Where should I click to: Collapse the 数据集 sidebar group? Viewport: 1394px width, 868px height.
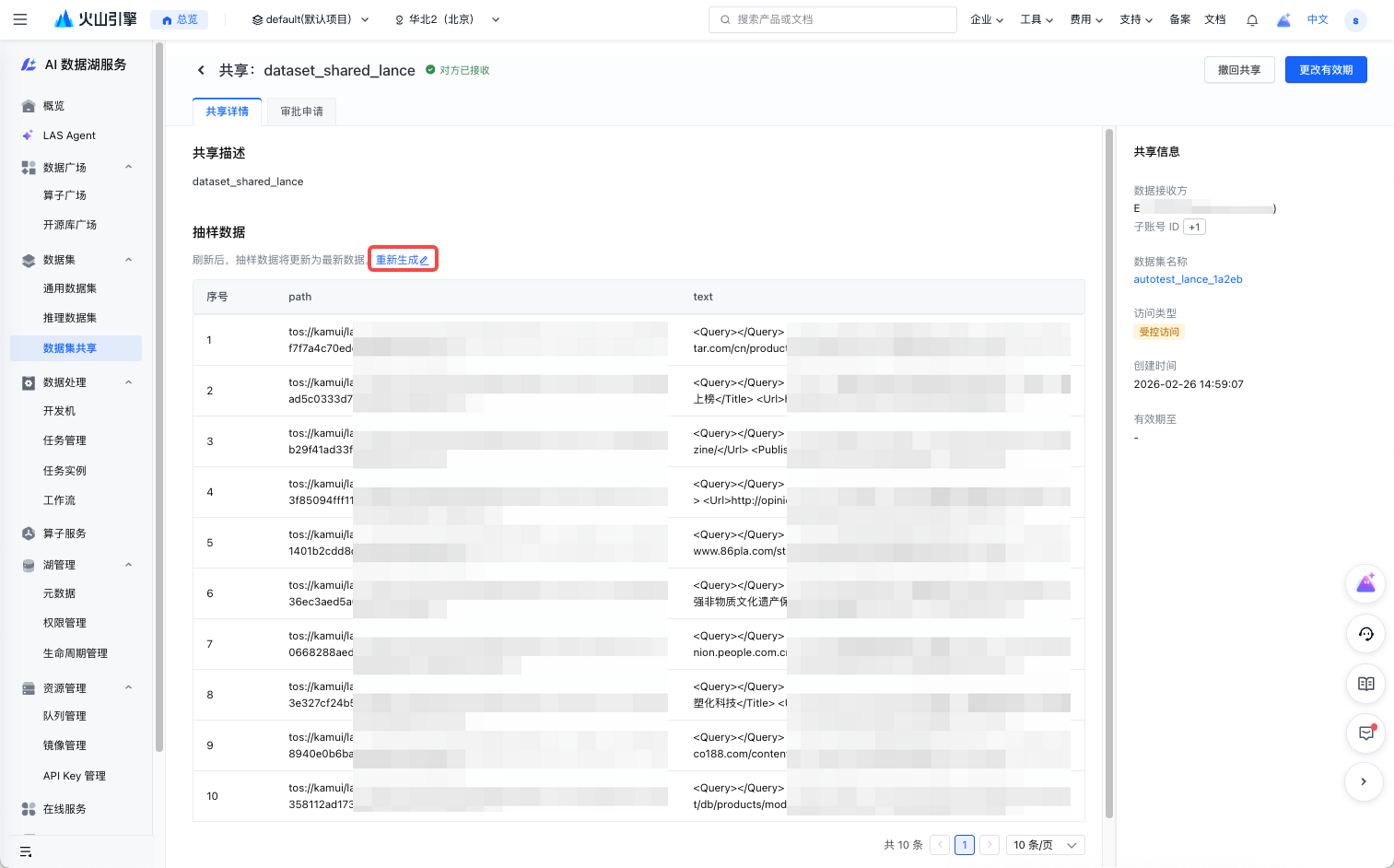(128, 260)
